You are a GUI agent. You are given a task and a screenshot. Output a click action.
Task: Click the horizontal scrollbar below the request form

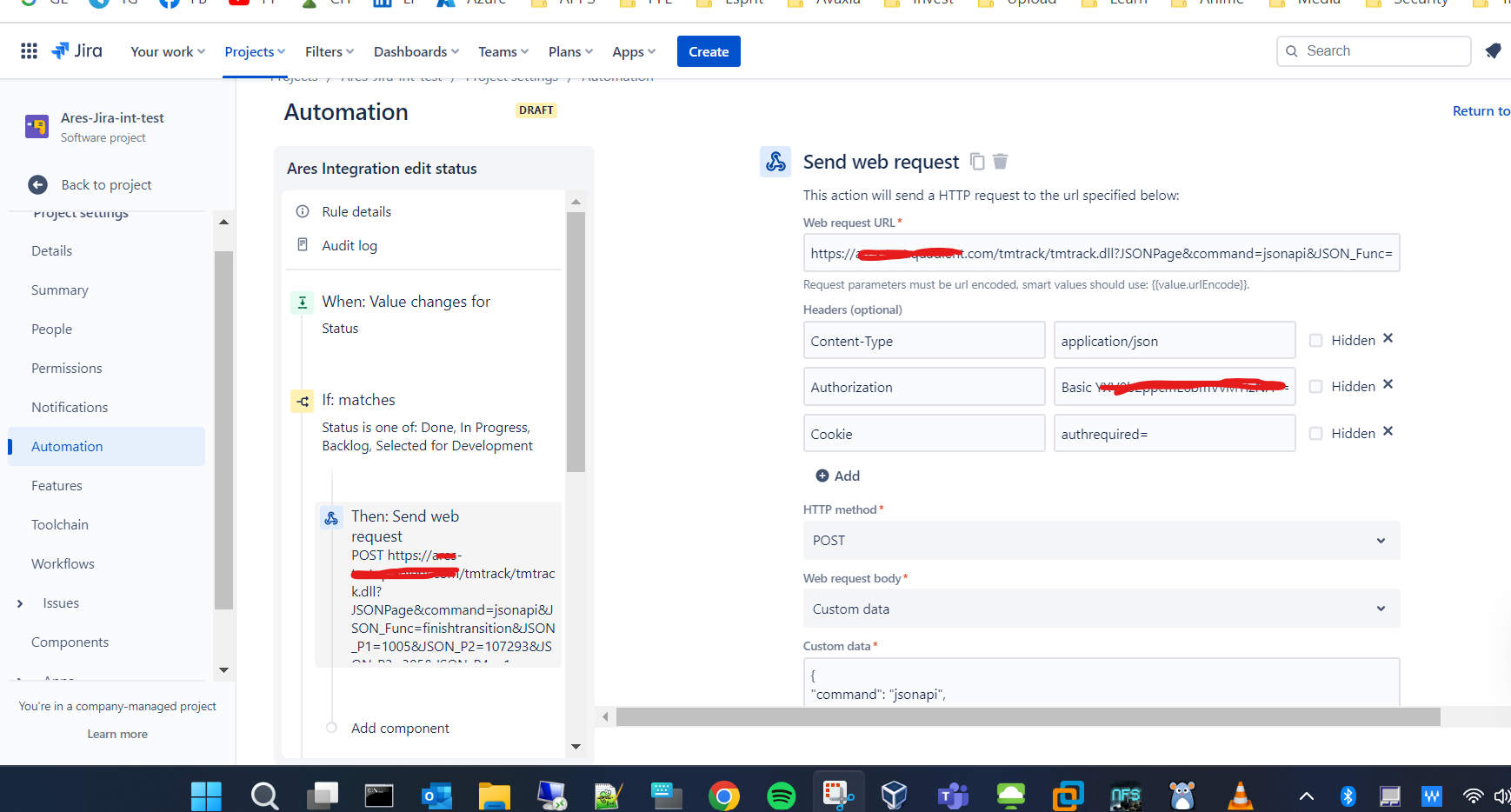click(x=1028, y=717)
